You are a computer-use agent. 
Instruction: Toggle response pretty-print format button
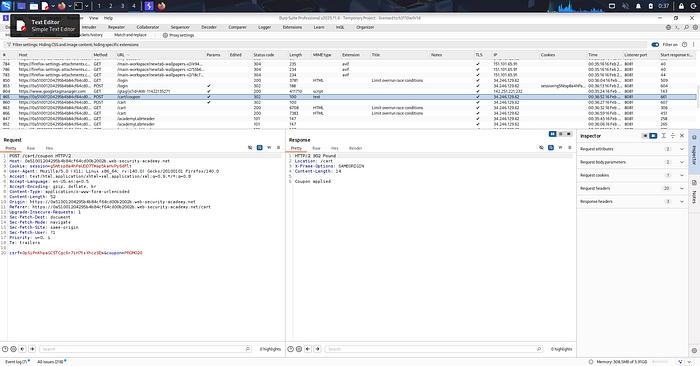point(551,148)
